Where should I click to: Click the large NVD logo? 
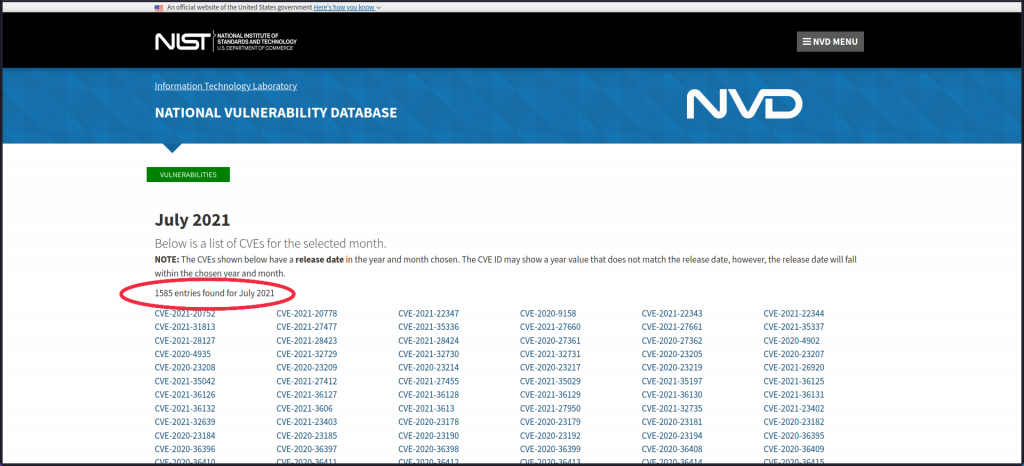[744, 104]
